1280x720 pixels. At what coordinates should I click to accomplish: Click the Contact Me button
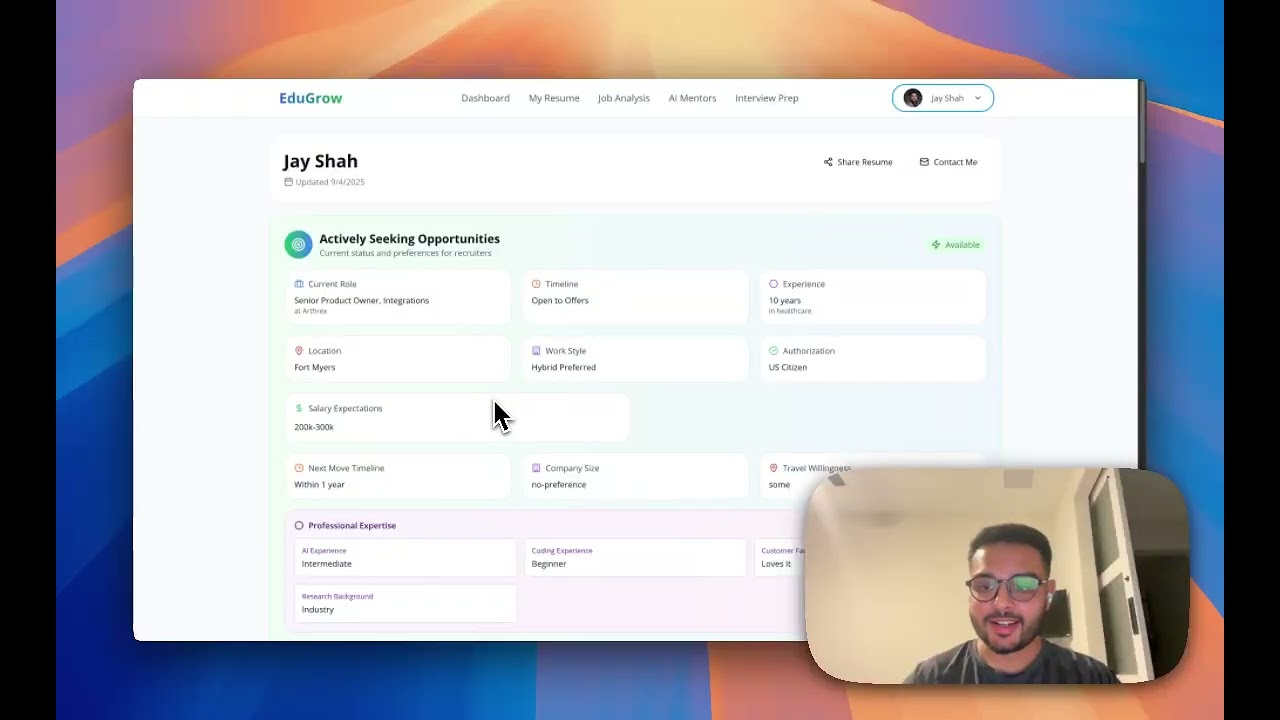tap(948, 162)
